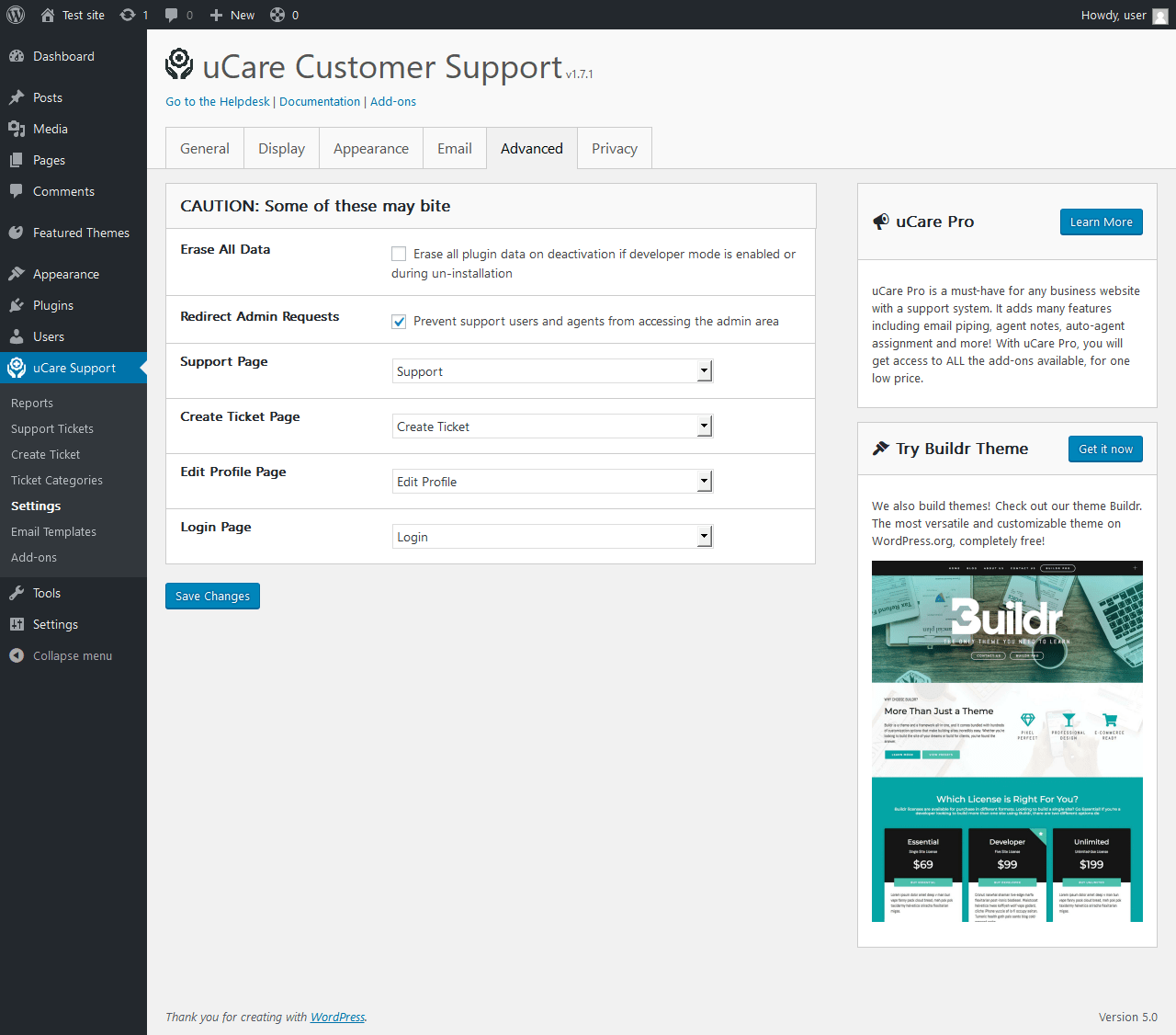Open the Howdy, user account menu
This screenshot has width=1176, height=1035.
[1125, 15]
